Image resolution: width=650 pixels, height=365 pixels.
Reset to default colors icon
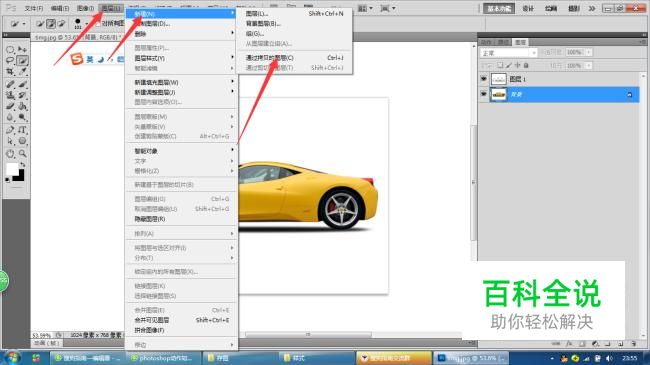(x=7, y=180)
